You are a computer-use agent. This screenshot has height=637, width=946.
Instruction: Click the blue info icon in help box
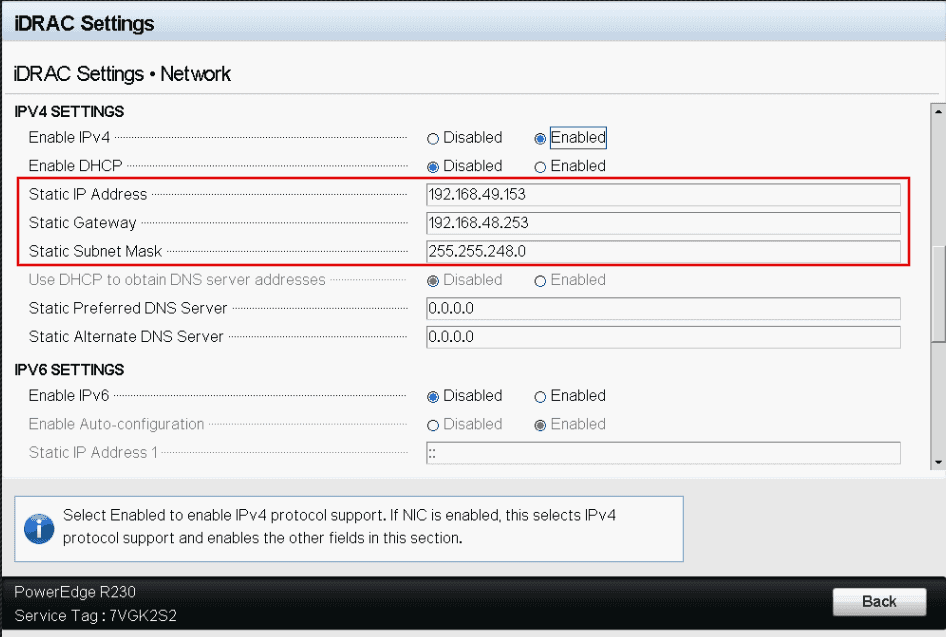click(39, 528)
